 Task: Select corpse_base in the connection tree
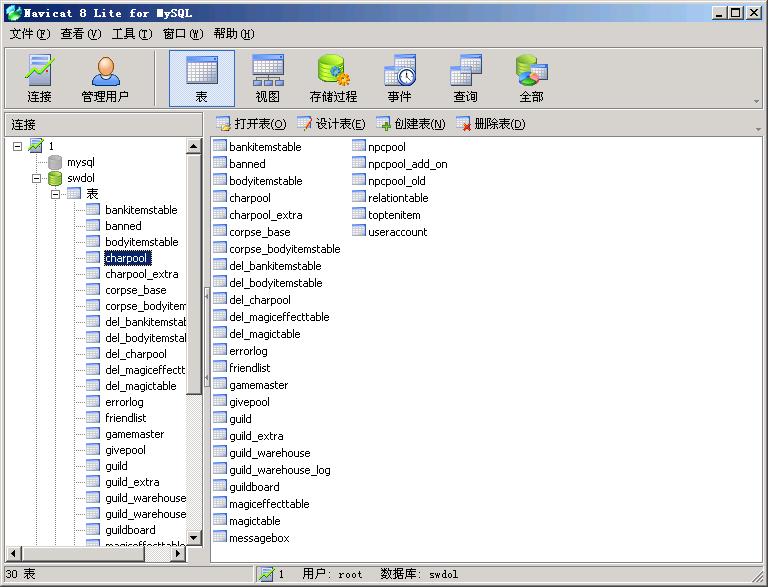(x=136, y=290)
